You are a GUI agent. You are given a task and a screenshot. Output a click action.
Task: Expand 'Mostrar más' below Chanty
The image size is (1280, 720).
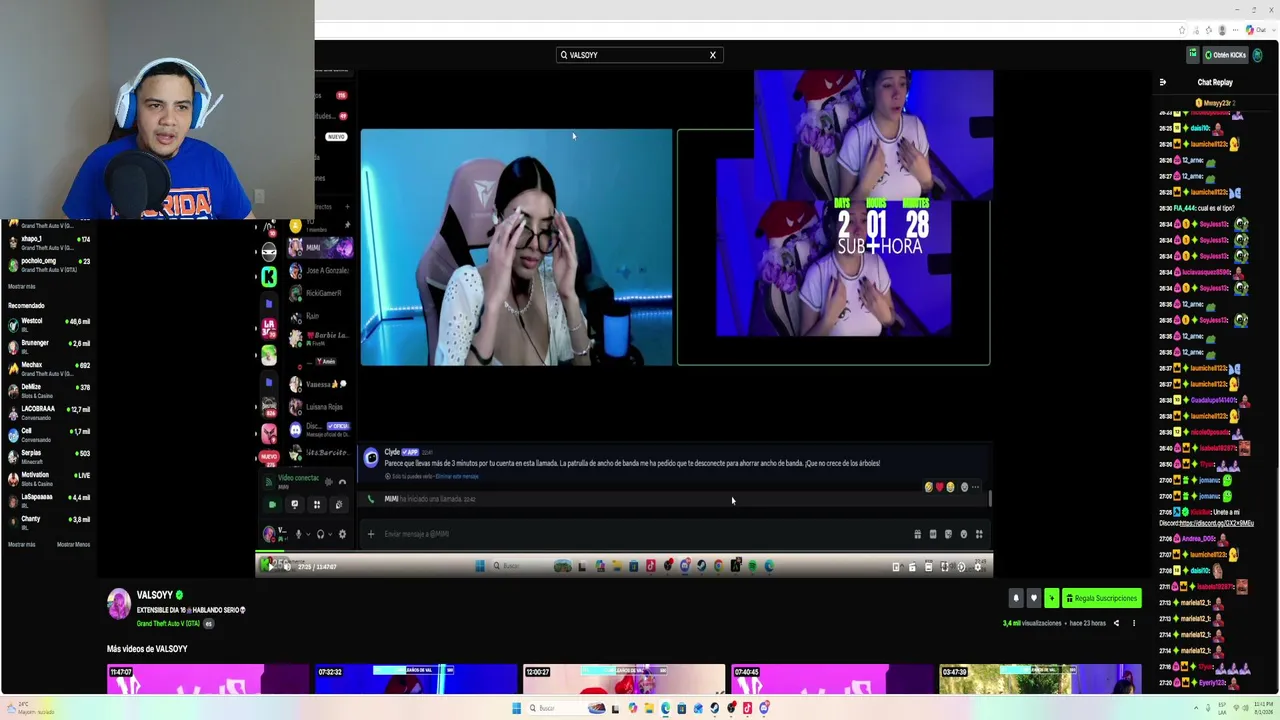(21, 545)
